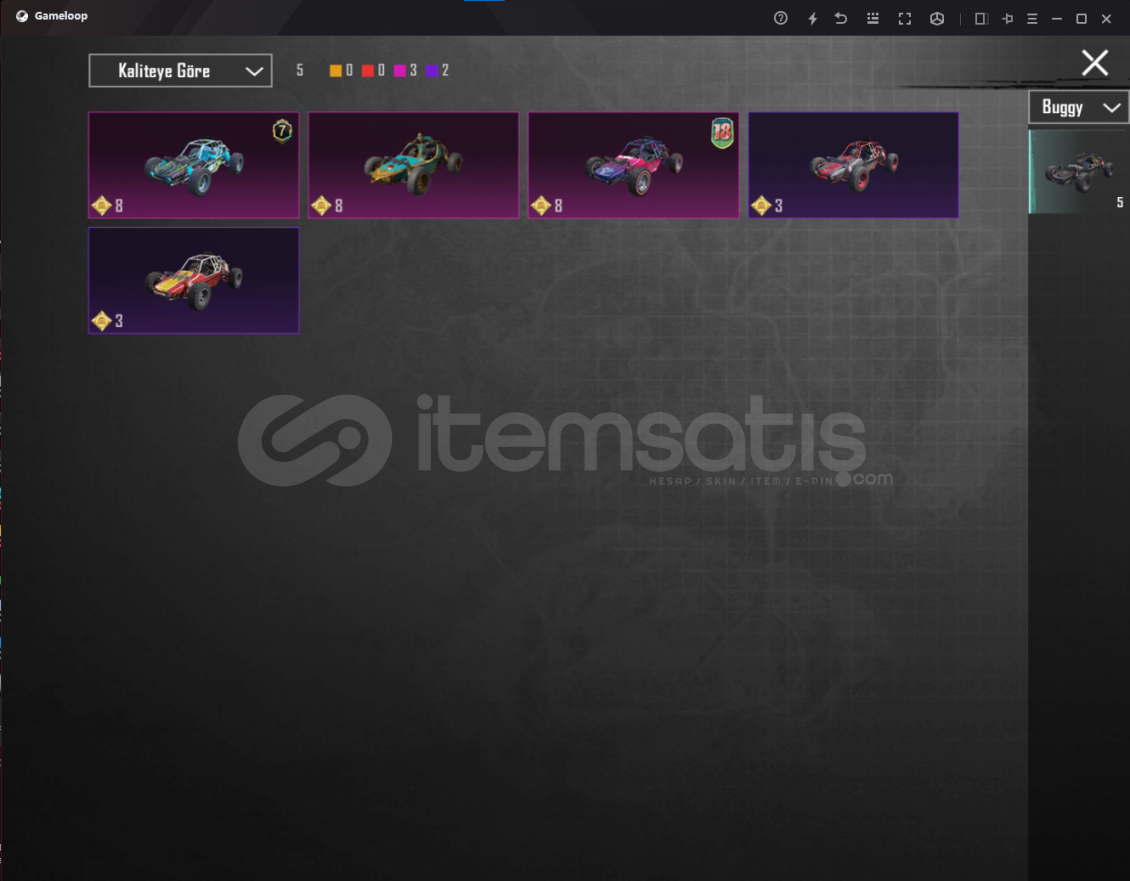The image size is (1130, 881).
Task: Click the orange quality swatch
Action: point(336,71)
